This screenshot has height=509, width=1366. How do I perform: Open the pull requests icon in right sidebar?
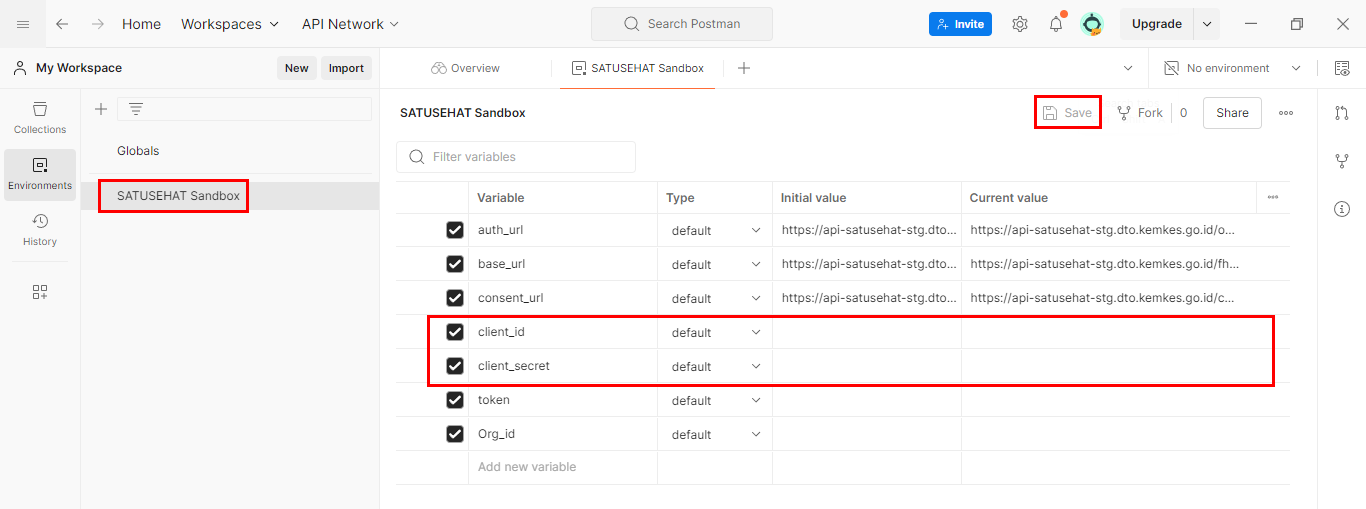(x=1342, y=113)
